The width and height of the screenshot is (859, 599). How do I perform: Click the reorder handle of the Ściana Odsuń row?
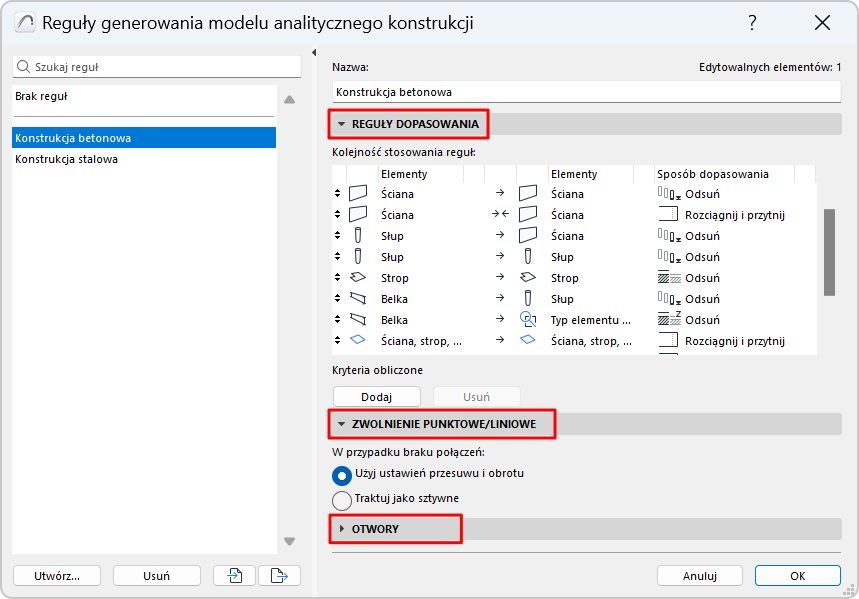(337, 193)
